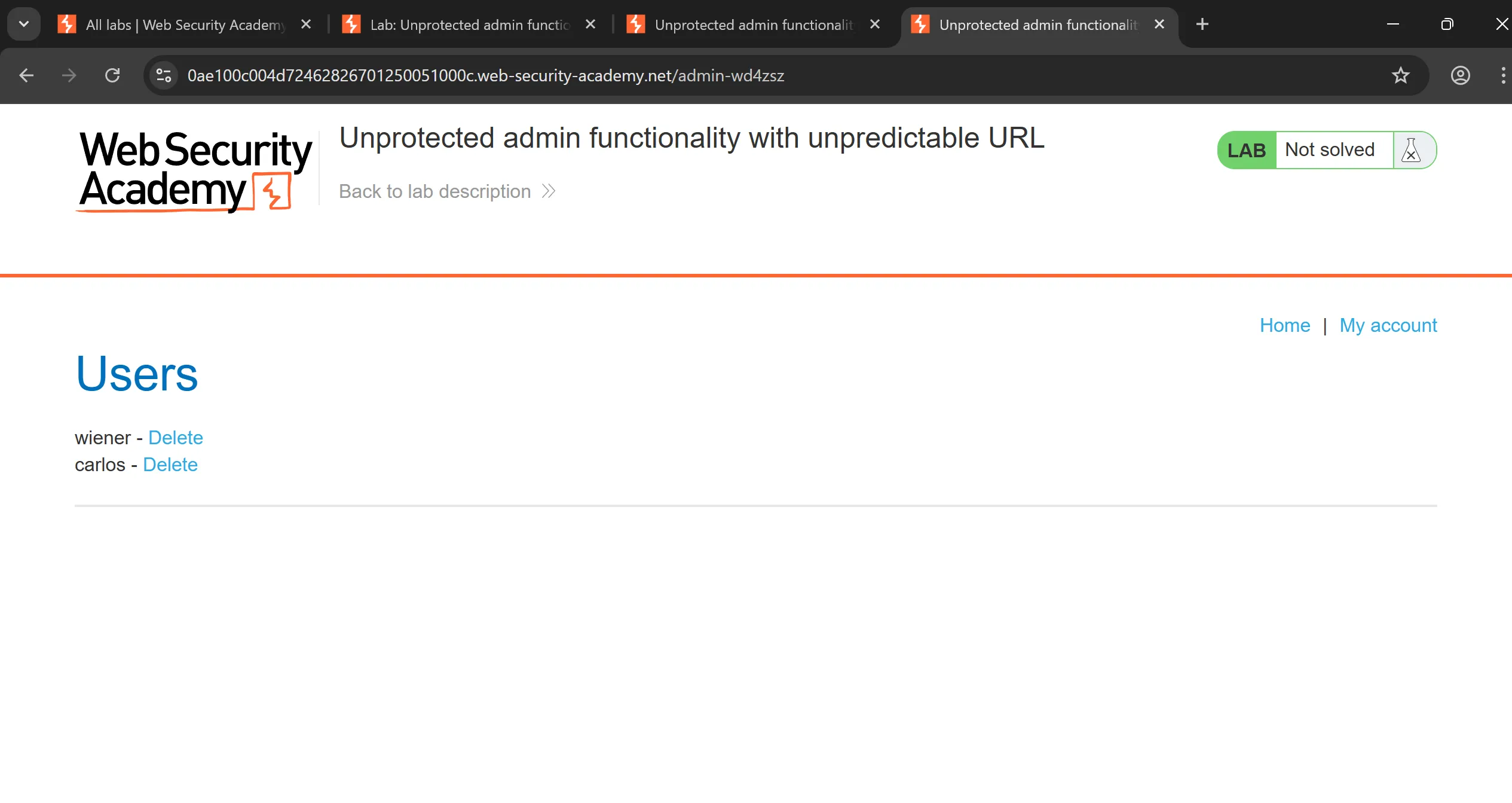Click the Not solved lab status
Screen dimensions: 1512x803
(x=1330, y=150)
